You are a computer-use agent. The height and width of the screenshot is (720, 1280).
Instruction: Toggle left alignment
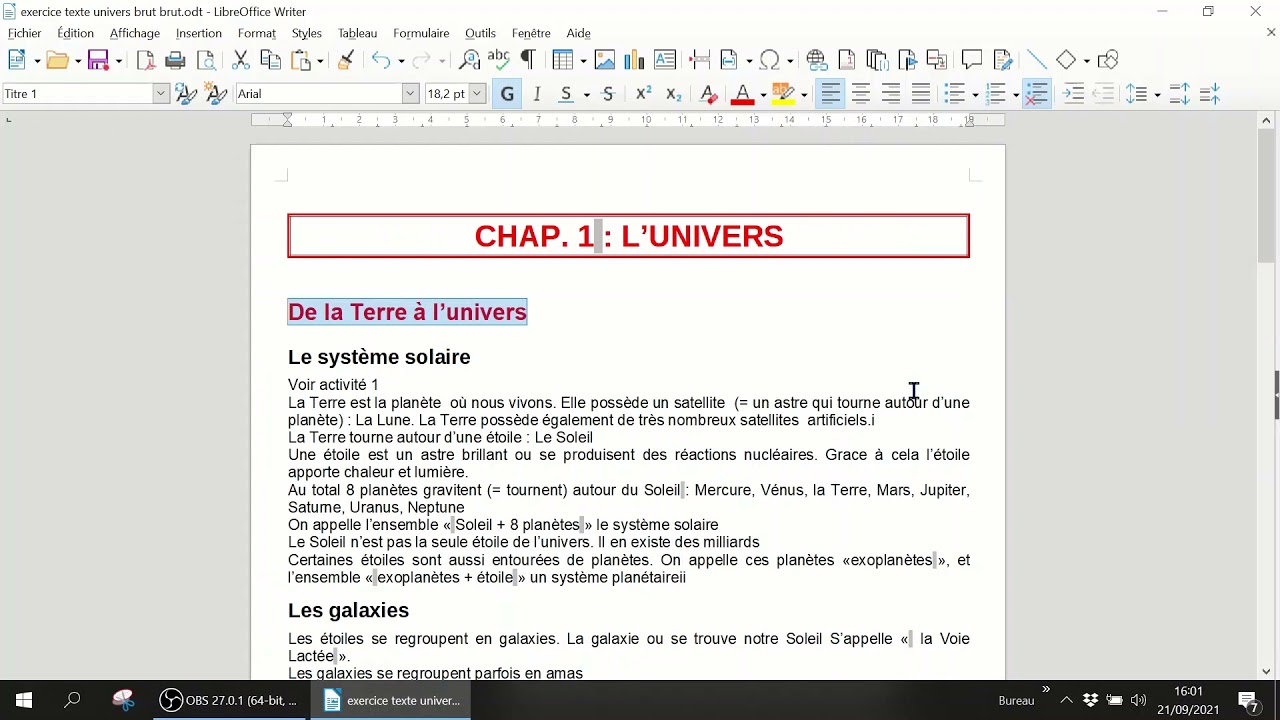830,94
